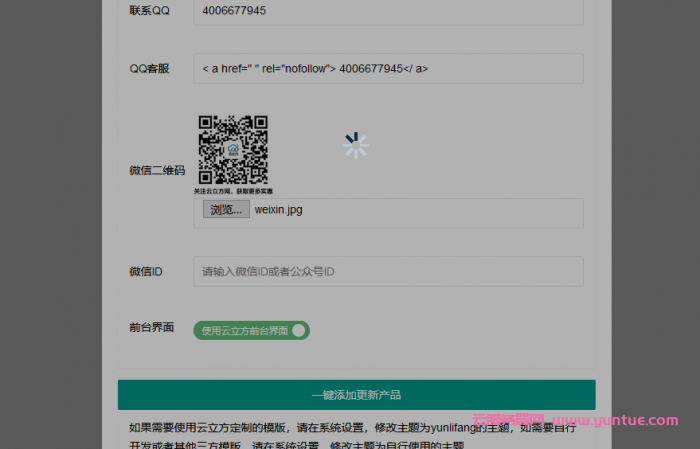Screen dimensions: 700x449
Task: Click the 联系QQ label
Action: pyautogui.click(x=150, y=12)
